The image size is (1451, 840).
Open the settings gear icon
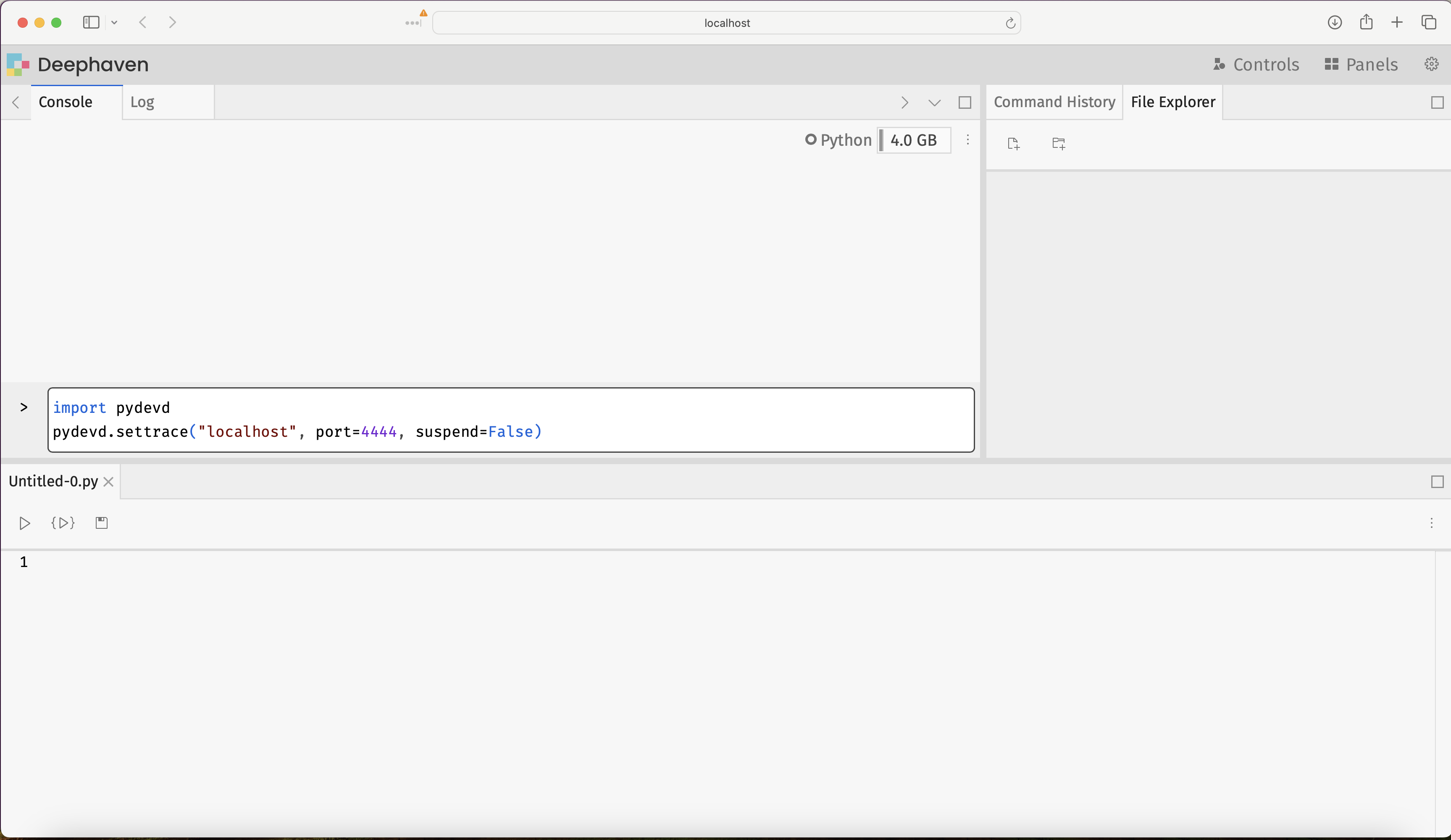click(1431, 64)
